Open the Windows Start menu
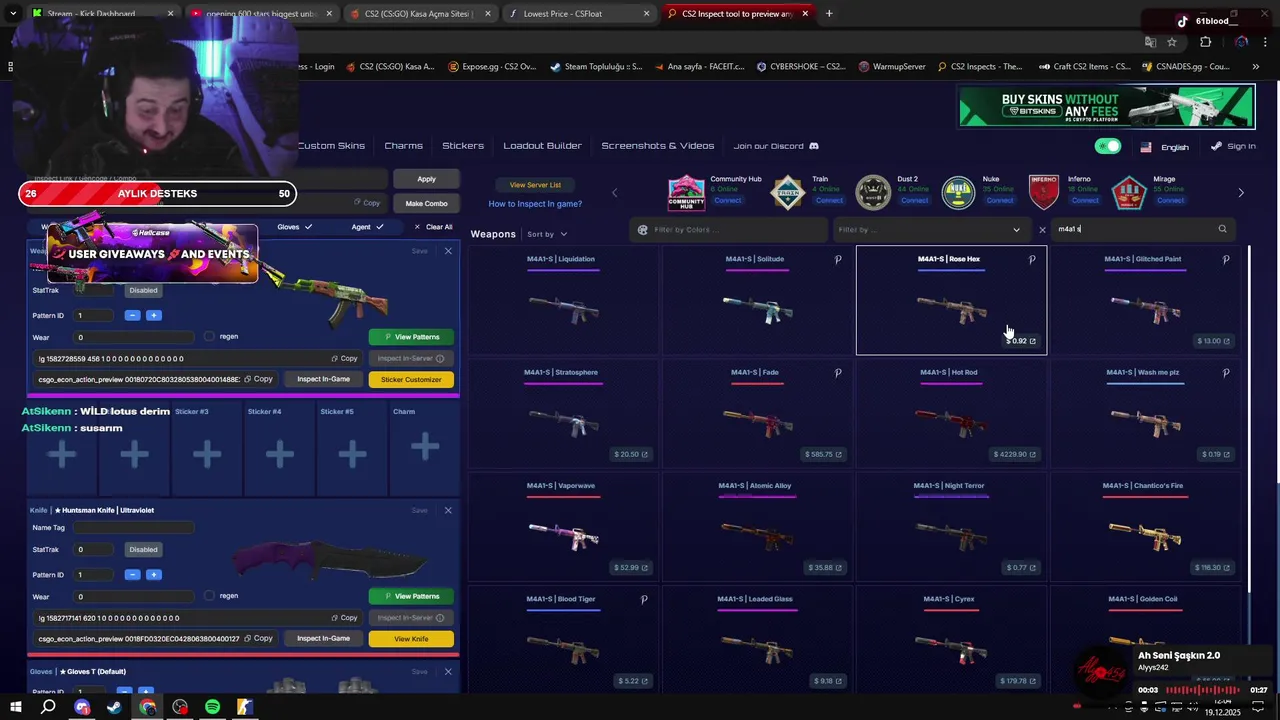Image resolution: width=1280 pixels, height=720 pixels. 16,707
